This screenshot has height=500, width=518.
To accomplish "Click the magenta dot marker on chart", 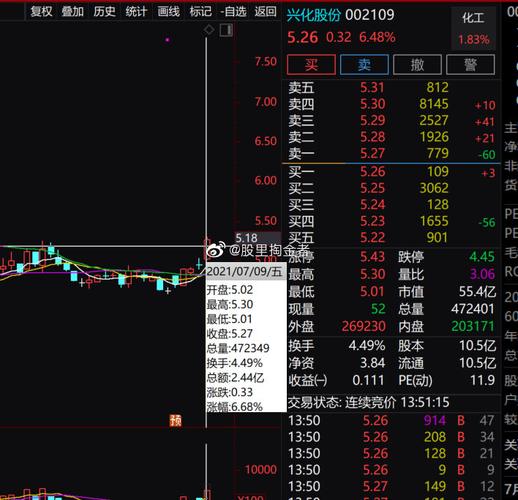I will point(168,40).
